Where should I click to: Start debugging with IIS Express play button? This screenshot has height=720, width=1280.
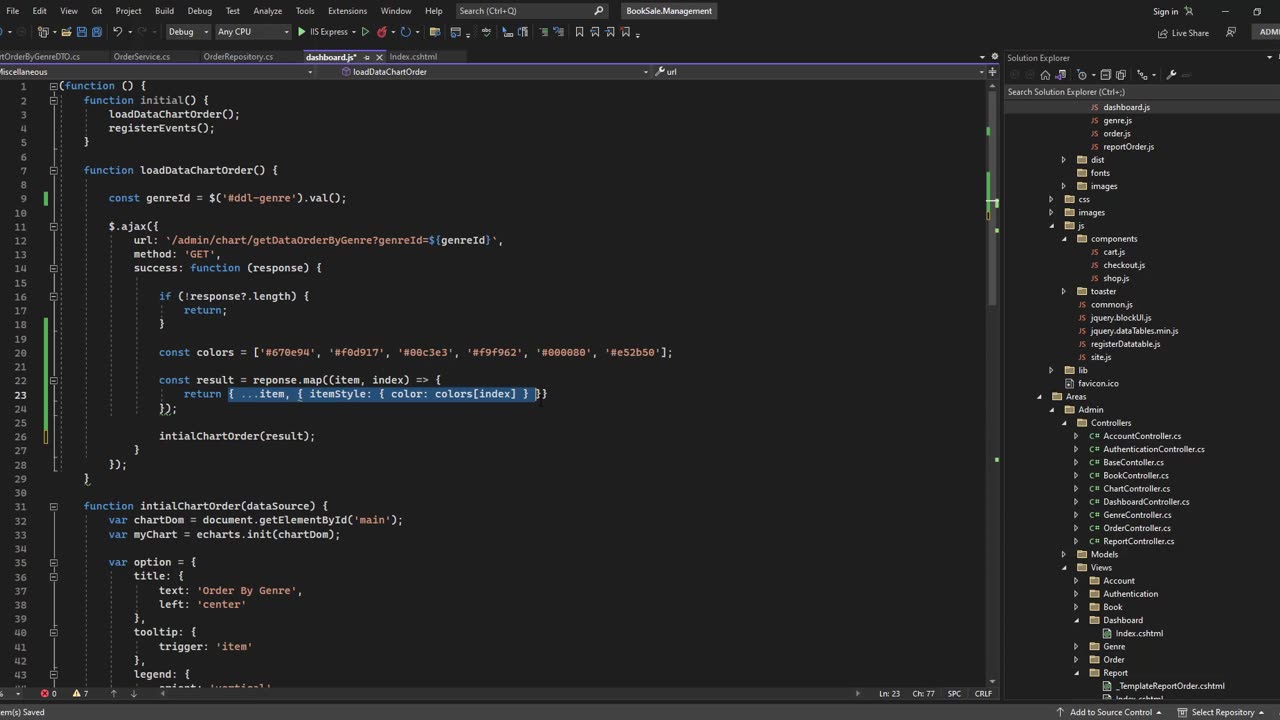(x=302, y=32)
